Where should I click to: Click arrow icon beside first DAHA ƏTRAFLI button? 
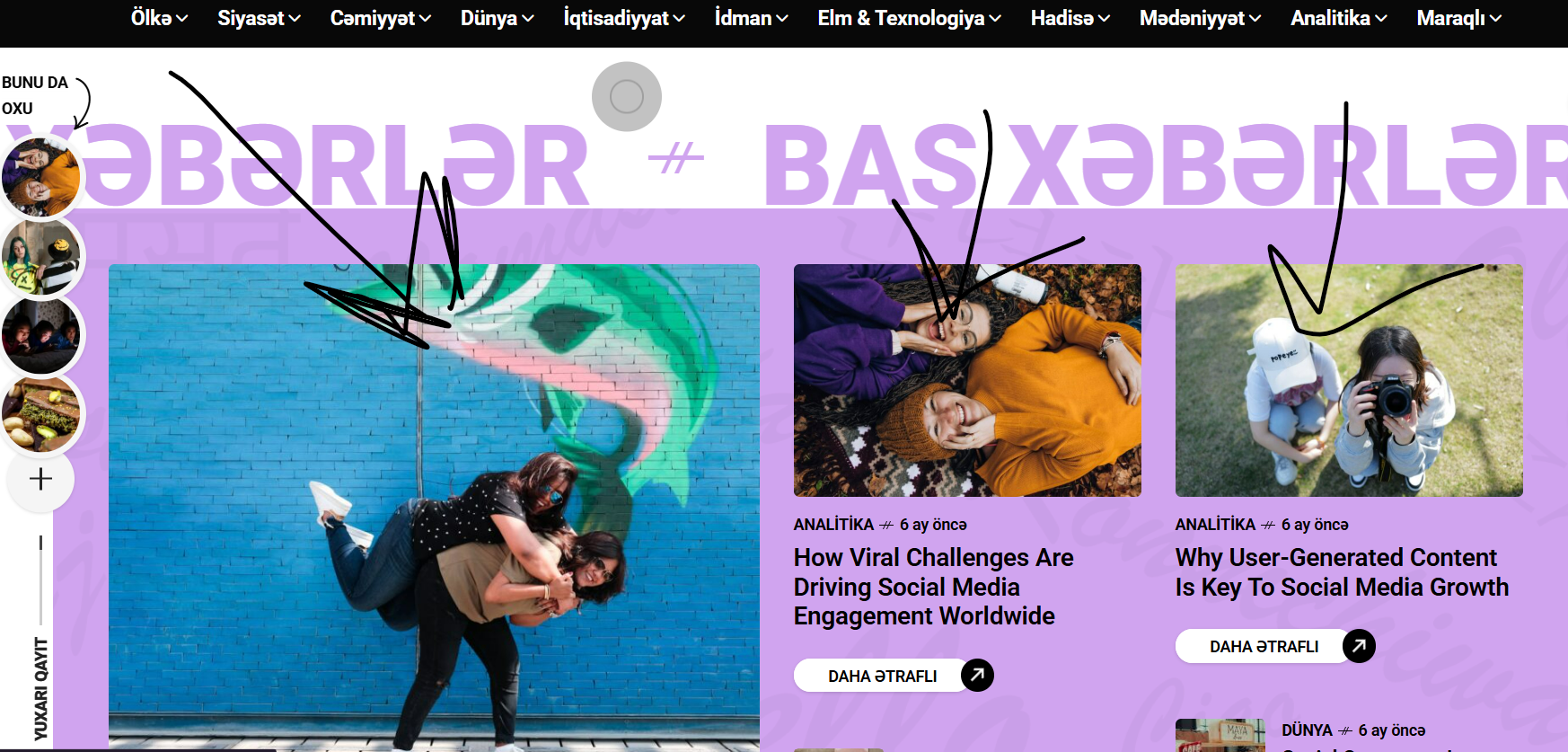977,675
